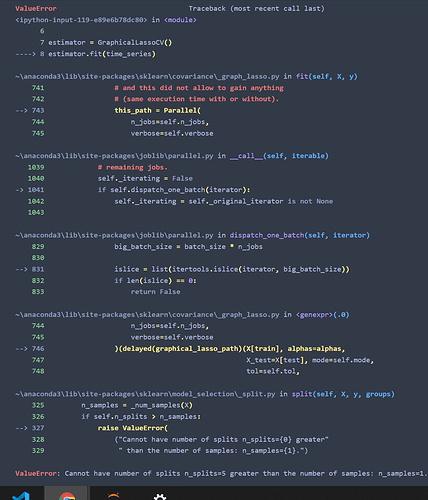Click final ValueError n_splits=5 message
The width and height of the screenshot is (428, 500).
coord(221,474)
